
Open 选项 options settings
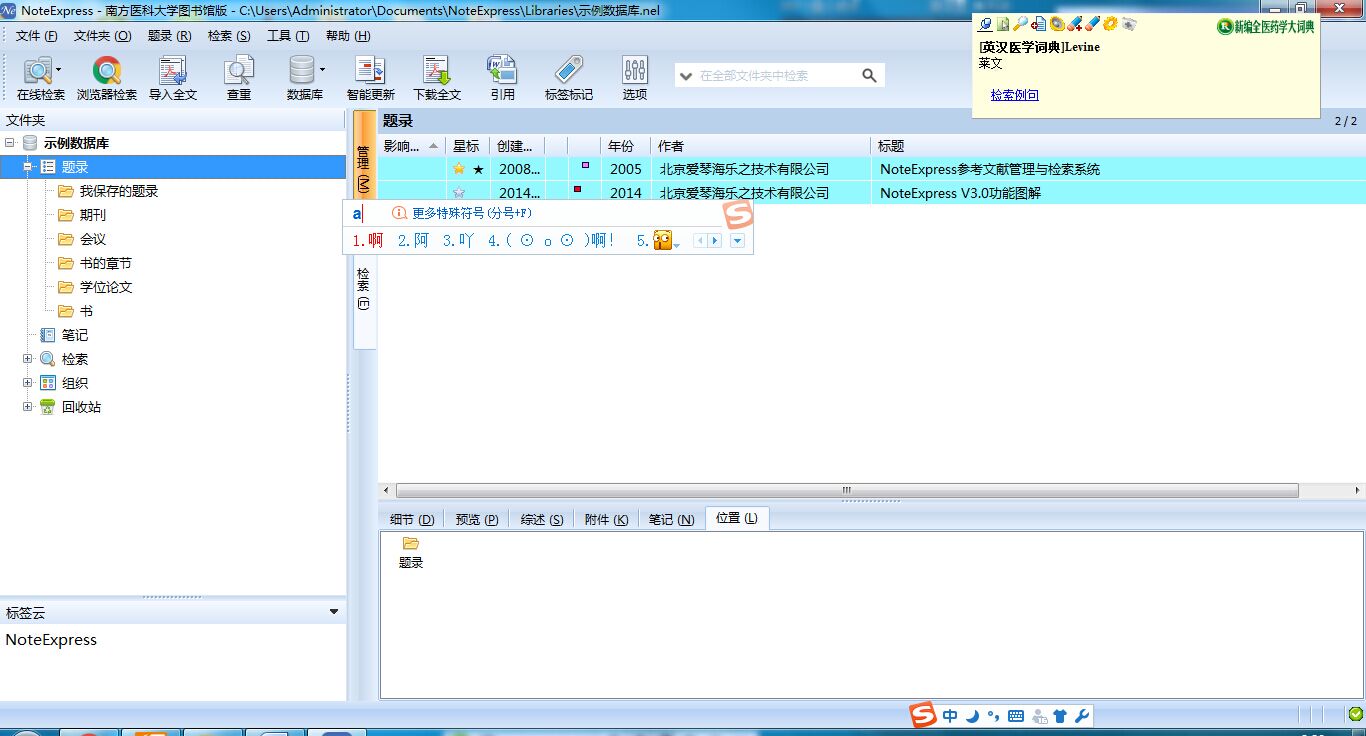pyautogui.click(x=635, y=78)
